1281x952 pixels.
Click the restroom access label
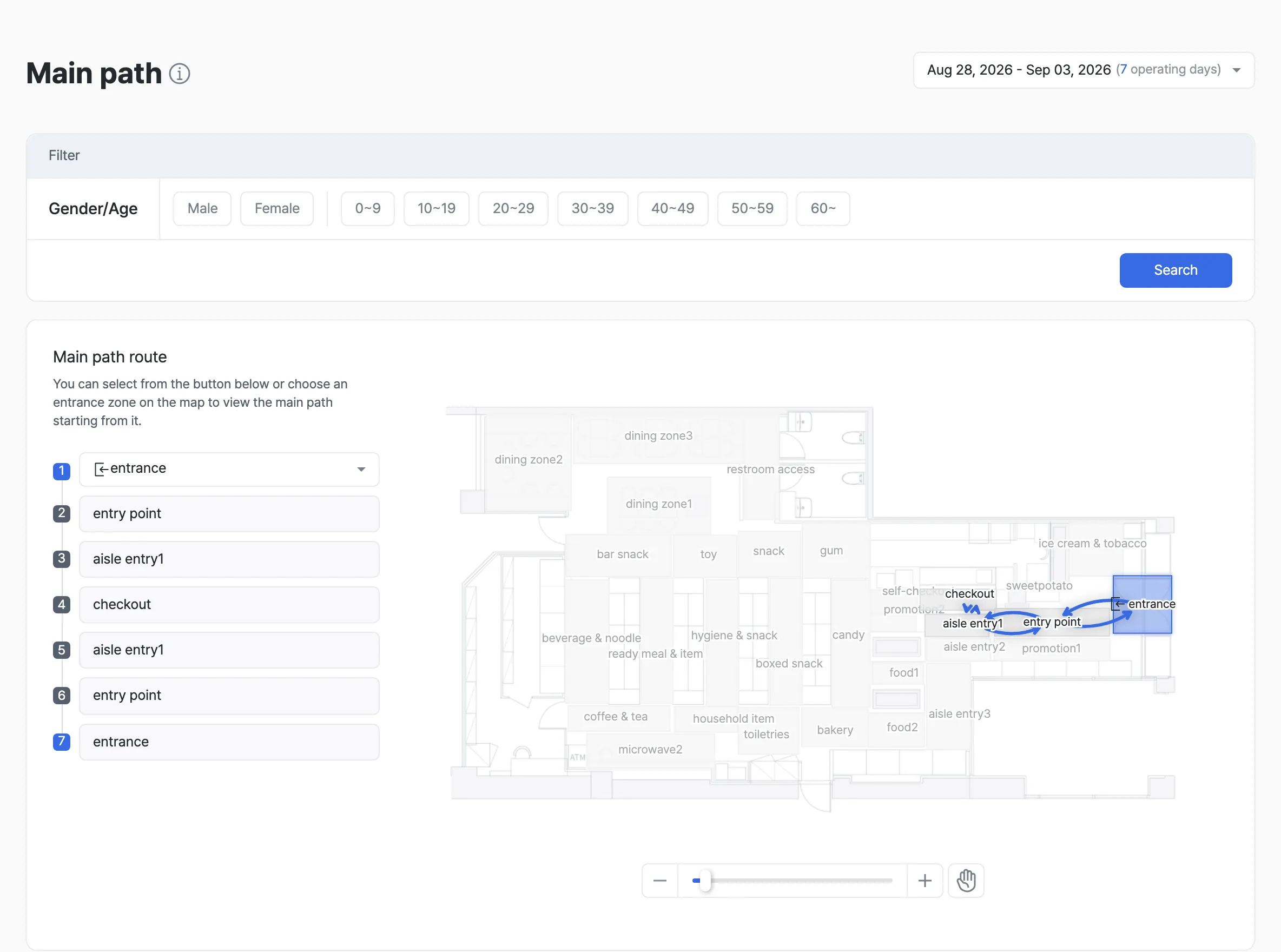click(770, 469)
